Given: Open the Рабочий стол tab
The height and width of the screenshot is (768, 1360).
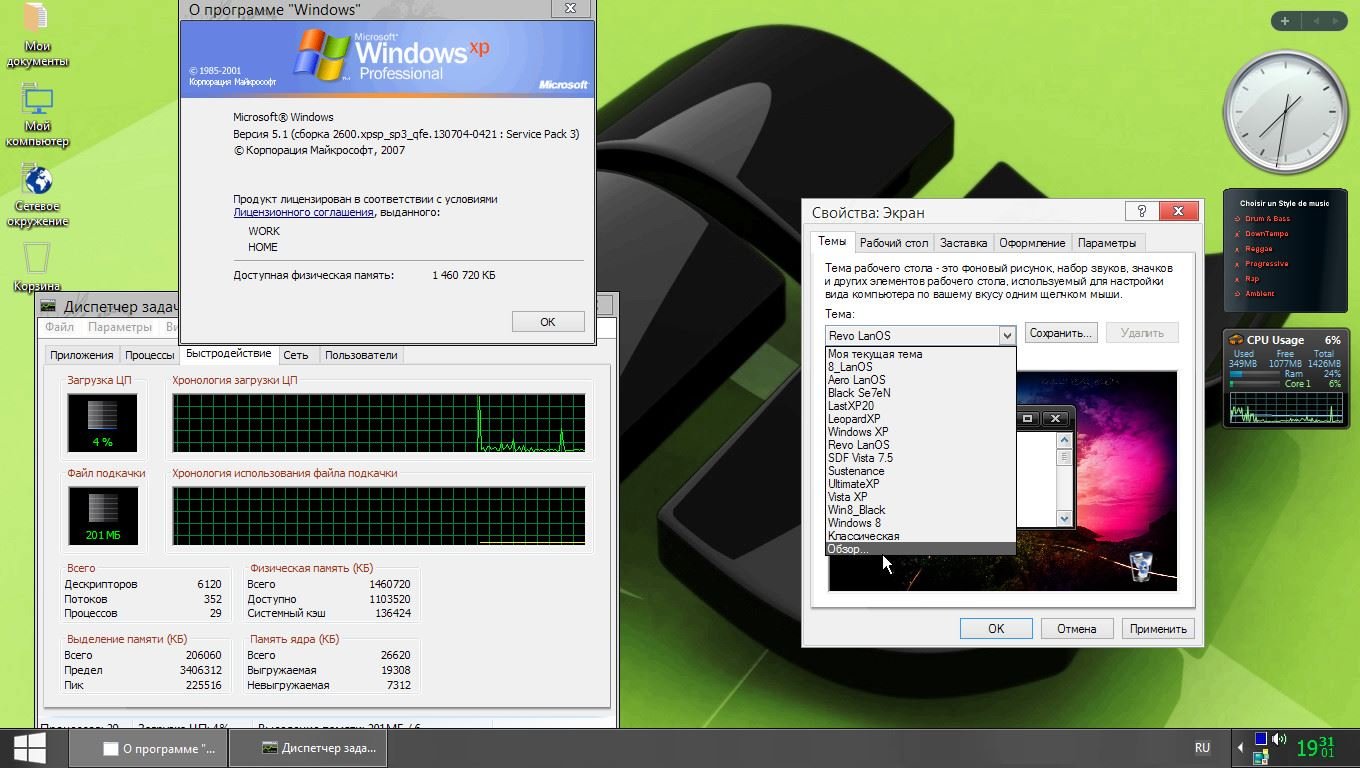Looking at the screenshot, I should [x=894, y=243].
